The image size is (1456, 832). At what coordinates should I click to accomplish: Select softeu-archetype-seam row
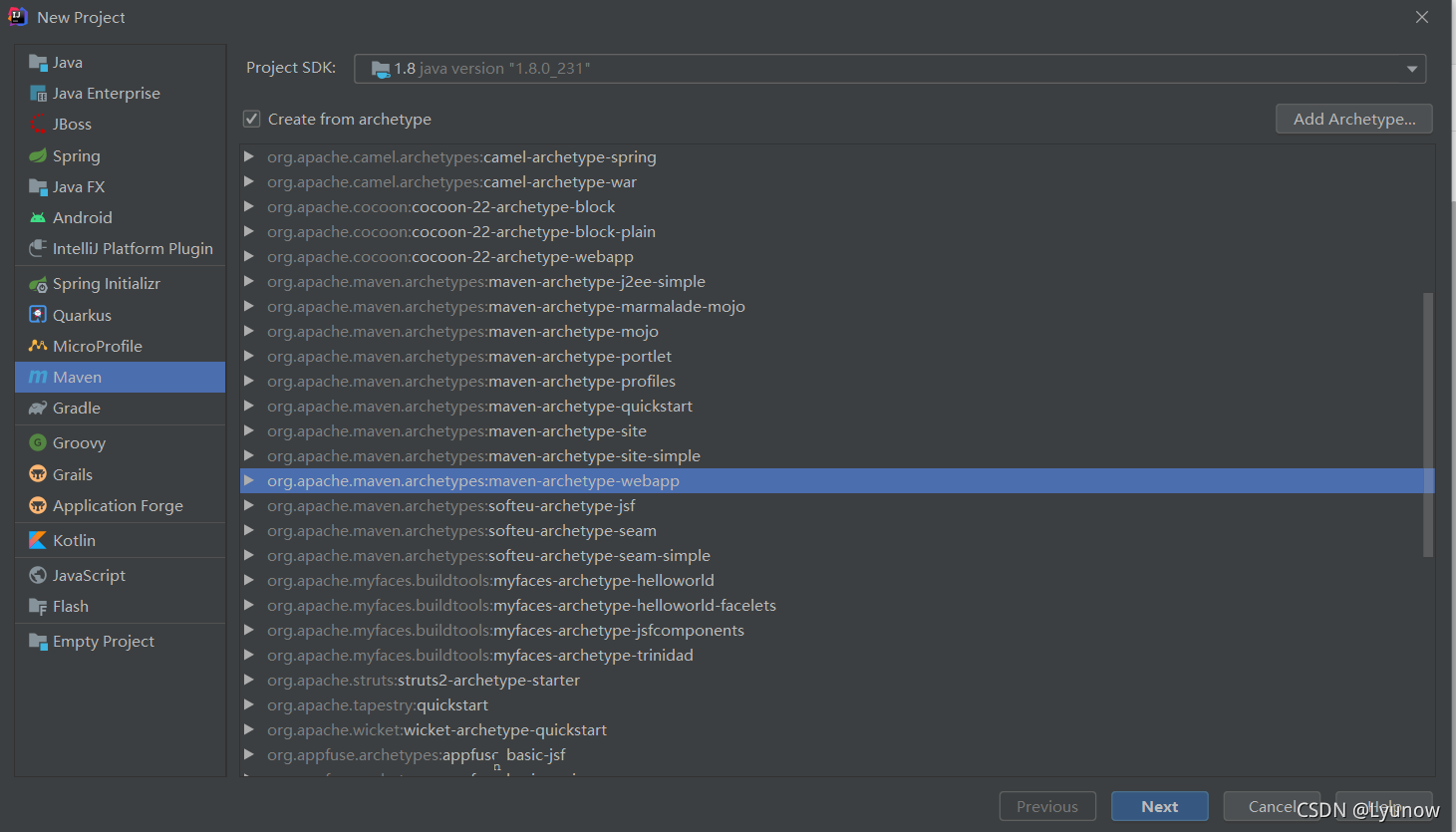tap(837, 531)
